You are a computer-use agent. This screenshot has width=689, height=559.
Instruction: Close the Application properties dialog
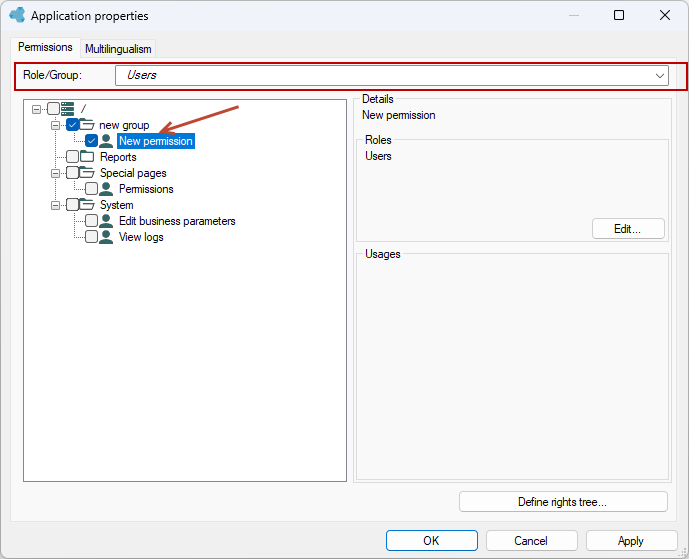(x=665, y=15)
